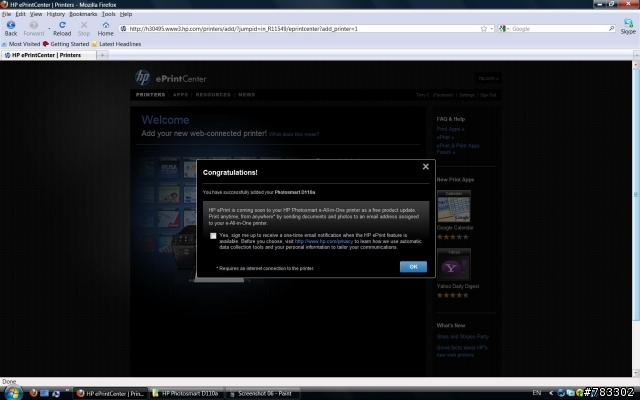Open the back/forward history dropdown arrow
The width and height of the screenshot is (640, 400).
pyautogui.click(x=49, y=29)
